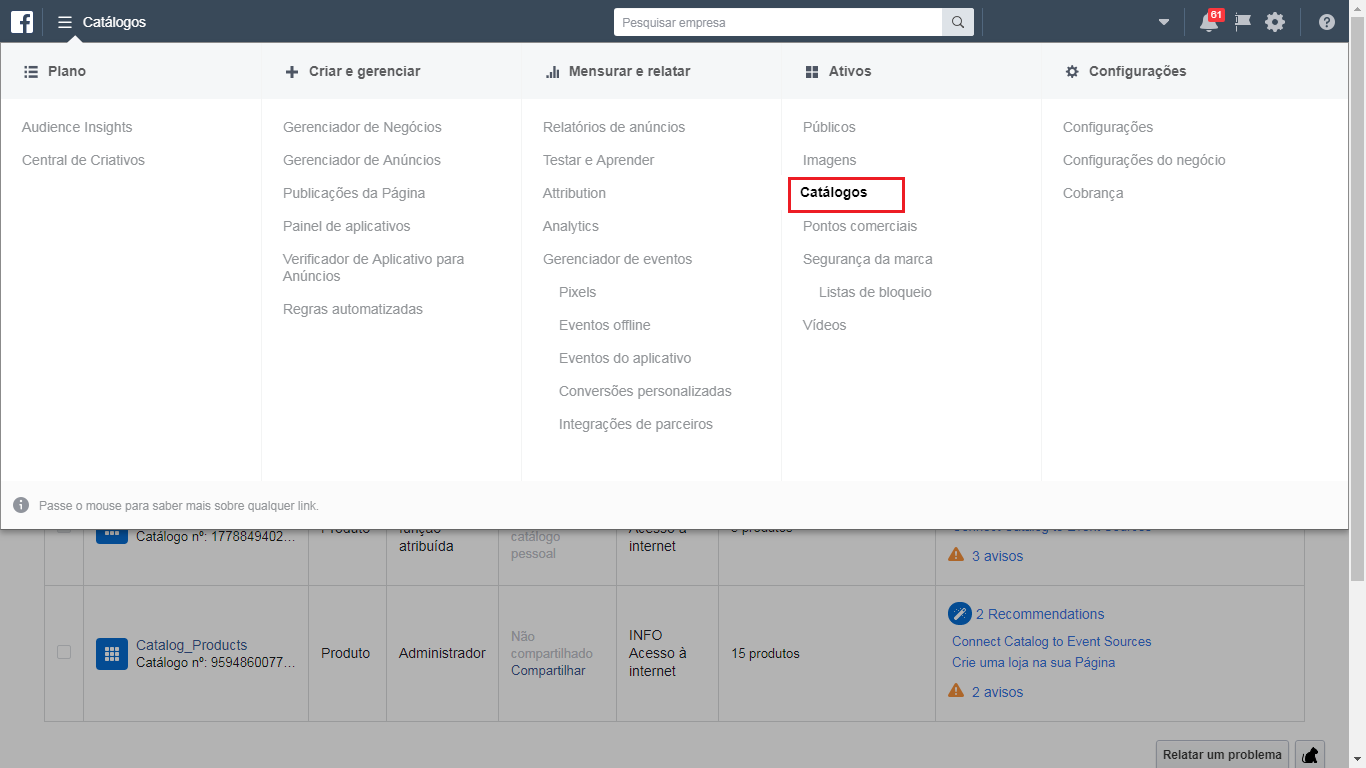Select Públicos under Ativos

[x=829, y=127]
